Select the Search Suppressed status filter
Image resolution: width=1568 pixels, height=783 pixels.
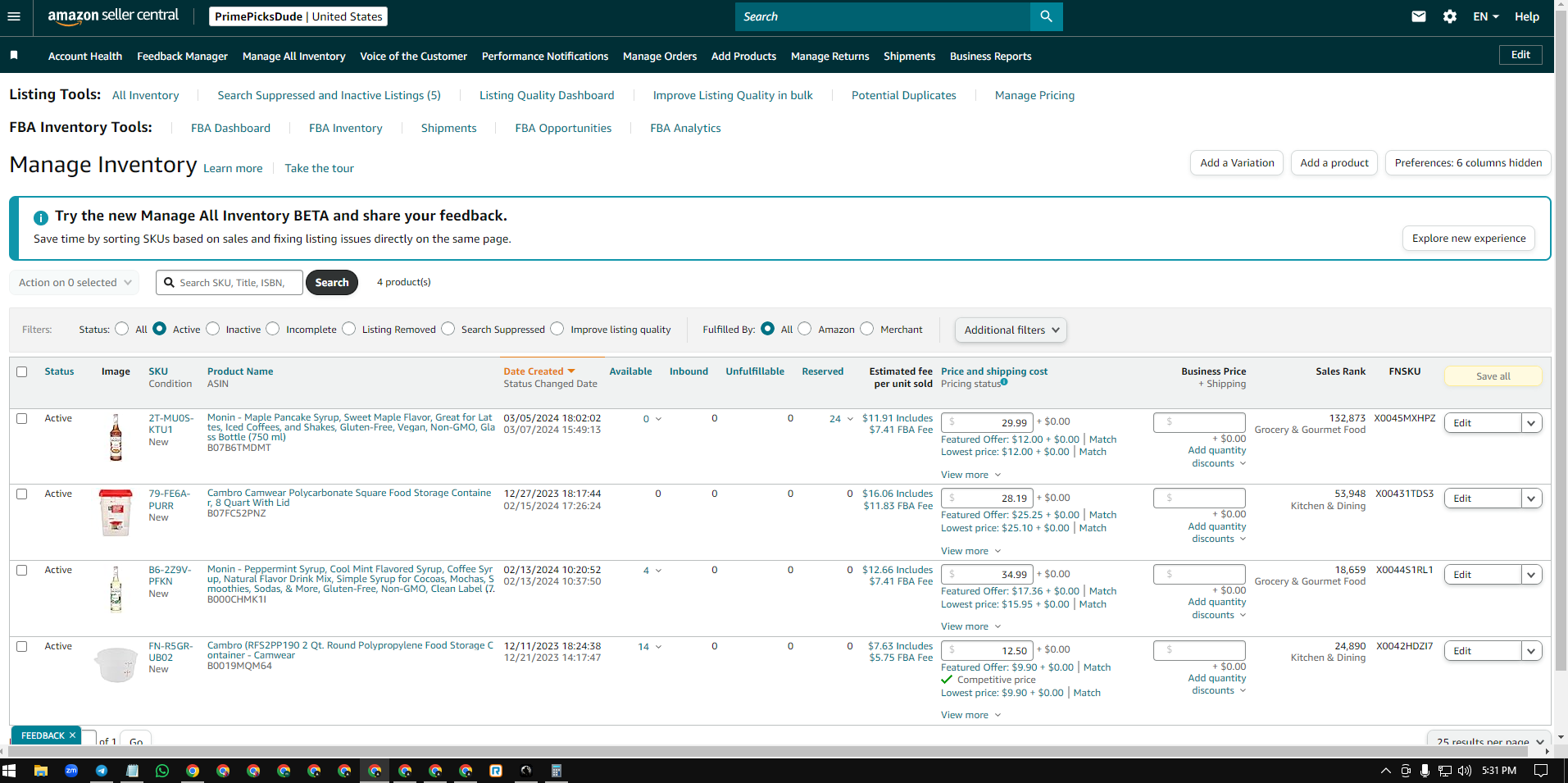pyautogui.click(x=448, y=329)
